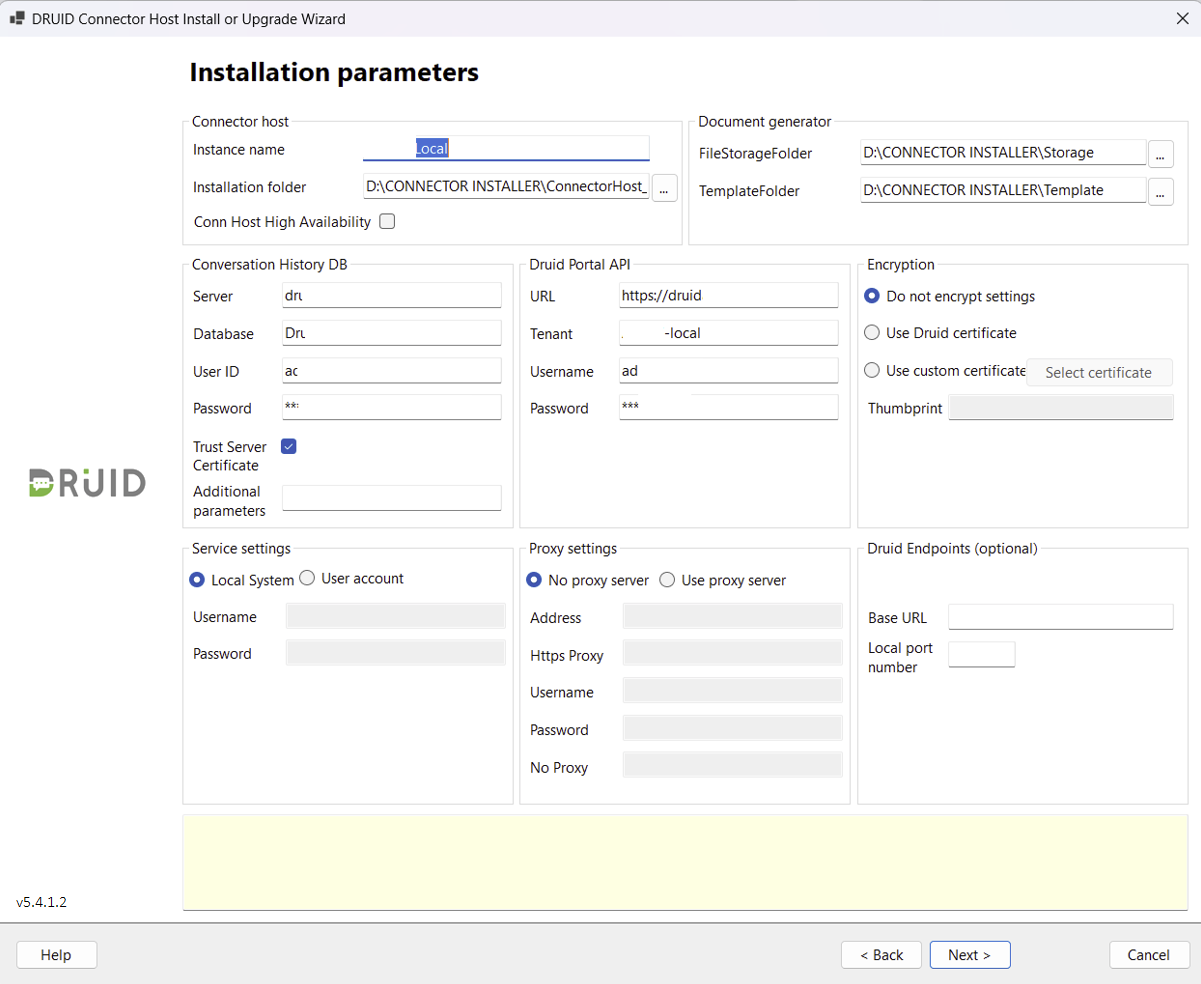Select the User account service option
The width and height of the screenshot is (1201, 984).
[307, 578]
